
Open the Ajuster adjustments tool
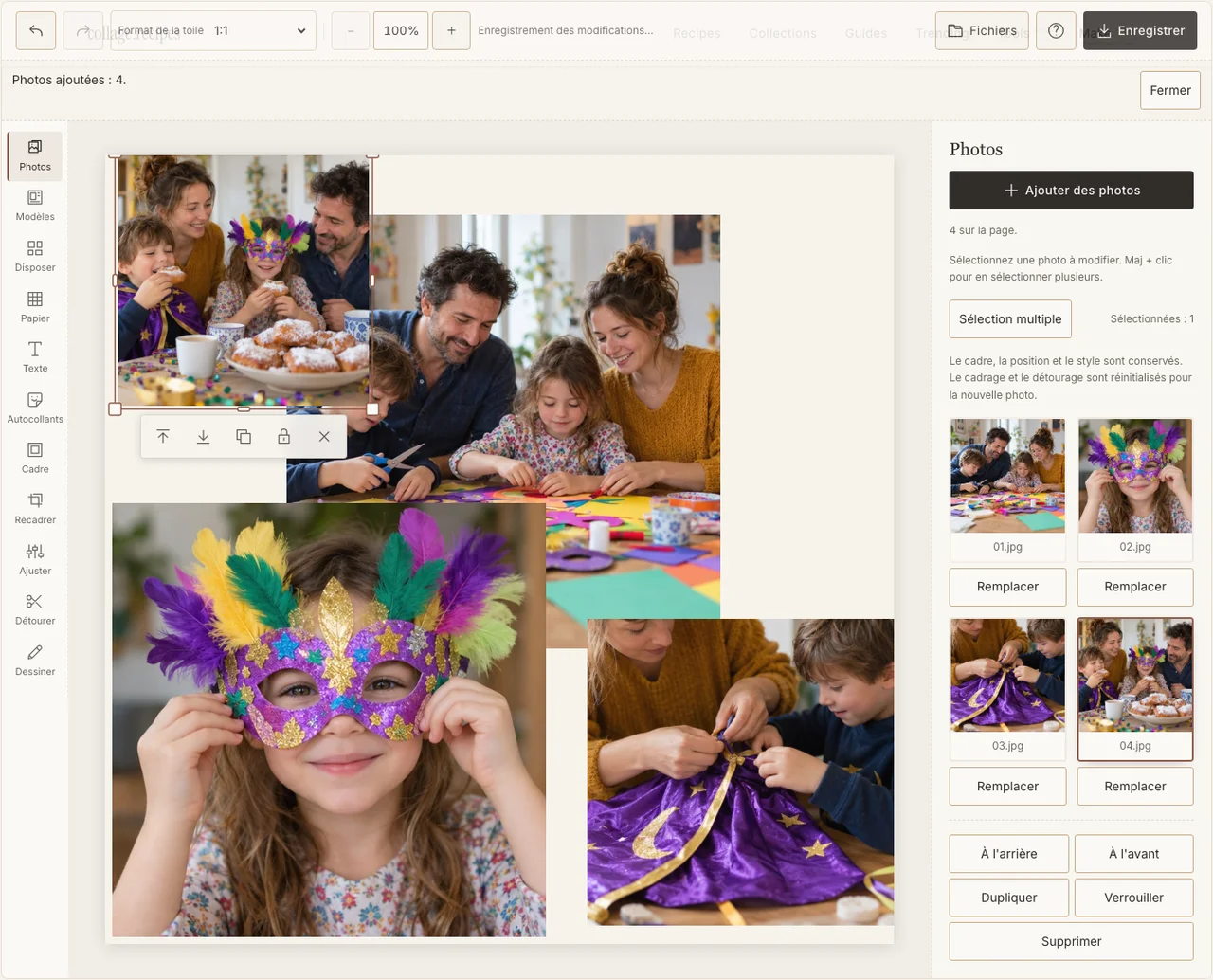point(35,560)
